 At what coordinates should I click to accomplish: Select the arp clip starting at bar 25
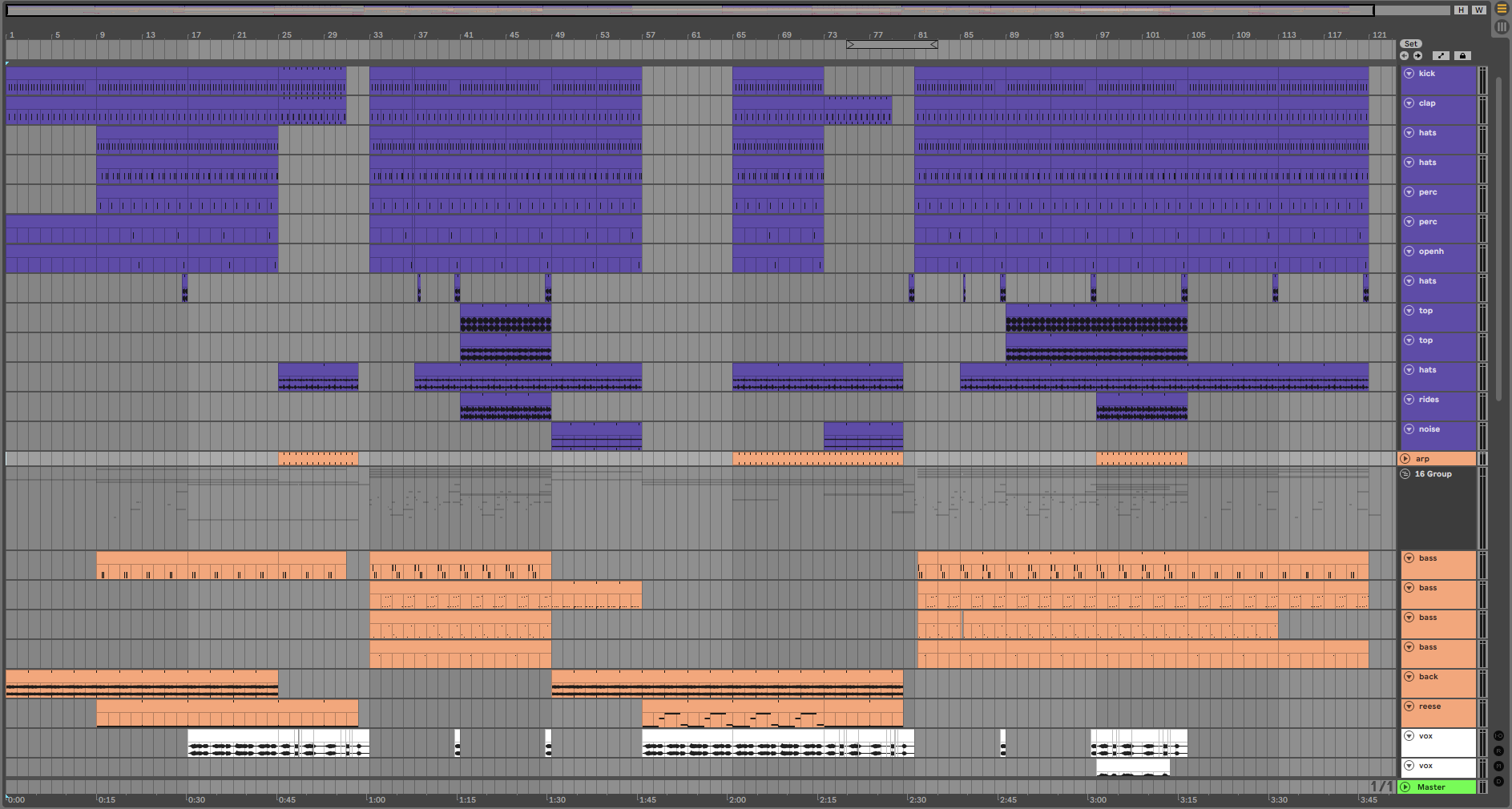point(318,459)
